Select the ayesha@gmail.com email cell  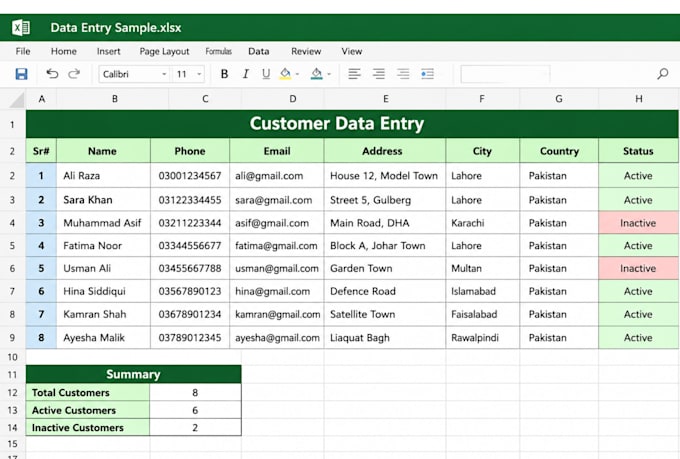point(277,338)
